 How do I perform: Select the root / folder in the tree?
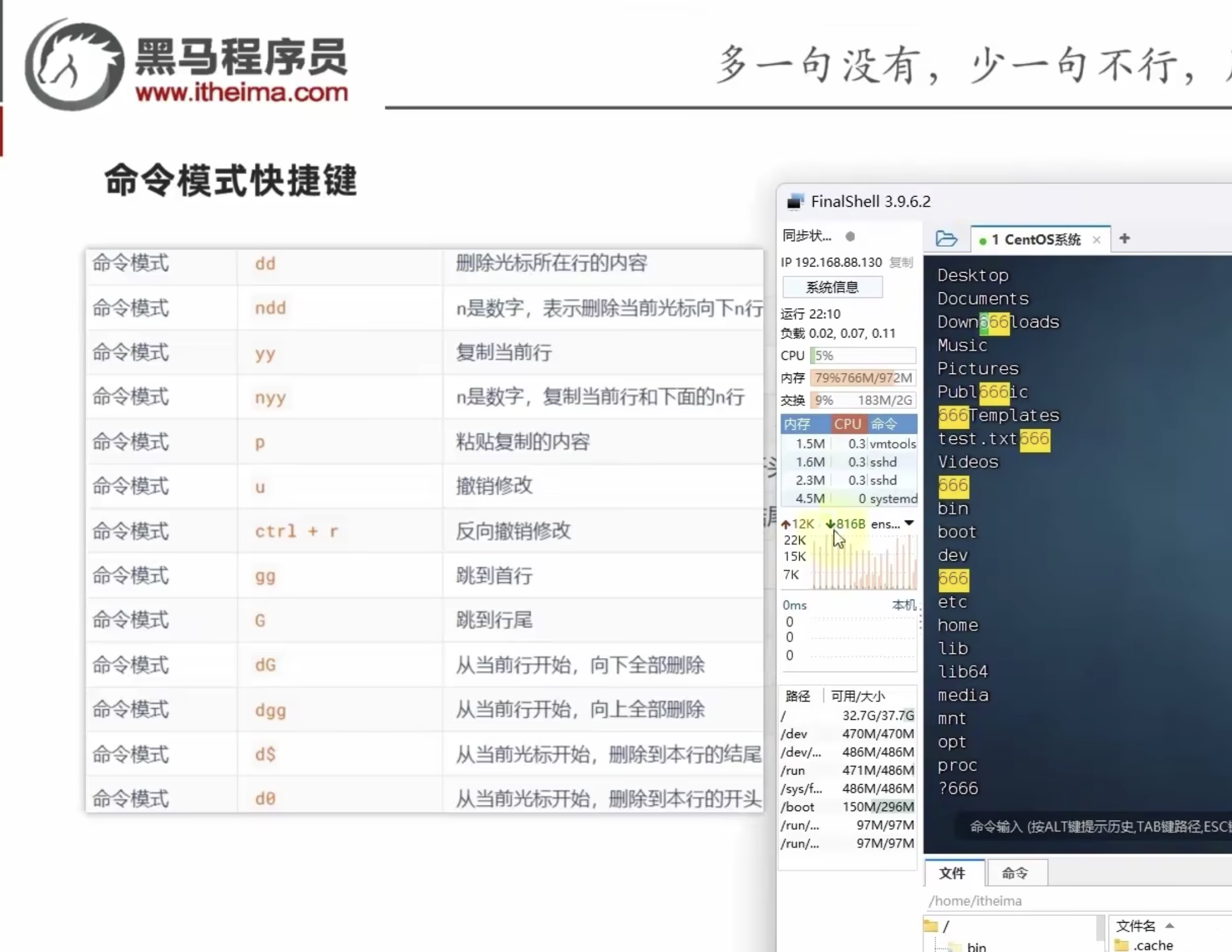coord(938,926)
